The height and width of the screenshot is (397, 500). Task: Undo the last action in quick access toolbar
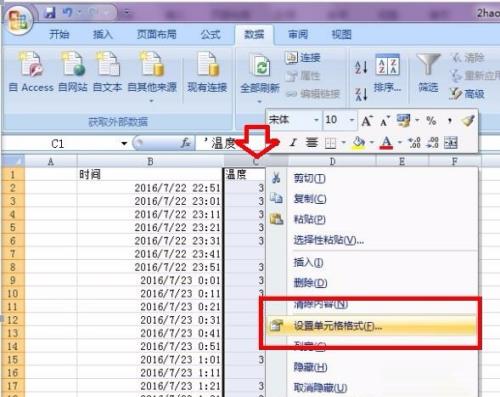67,13
